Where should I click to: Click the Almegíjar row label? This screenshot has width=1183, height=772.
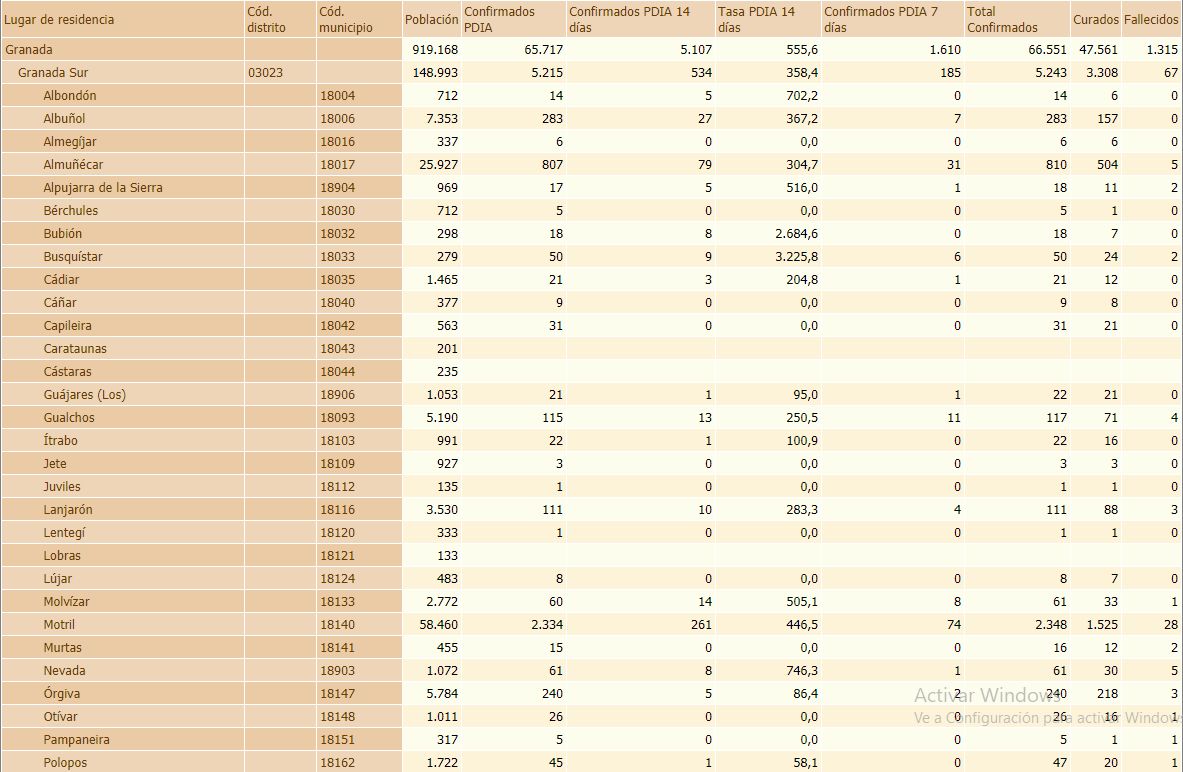[69, 142]
